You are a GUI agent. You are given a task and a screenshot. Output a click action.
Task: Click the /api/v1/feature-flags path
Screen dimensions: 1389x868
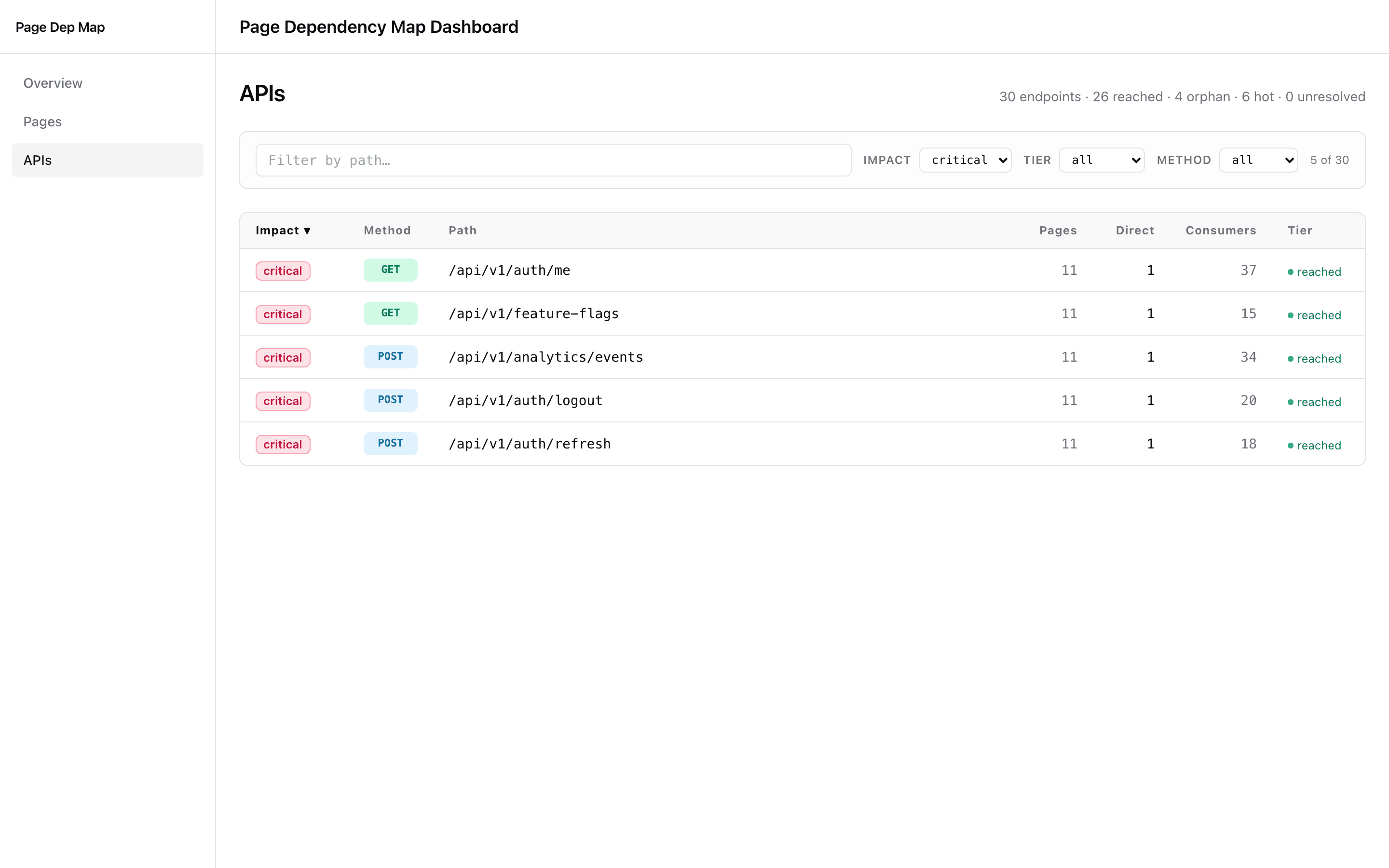[534, 314]
